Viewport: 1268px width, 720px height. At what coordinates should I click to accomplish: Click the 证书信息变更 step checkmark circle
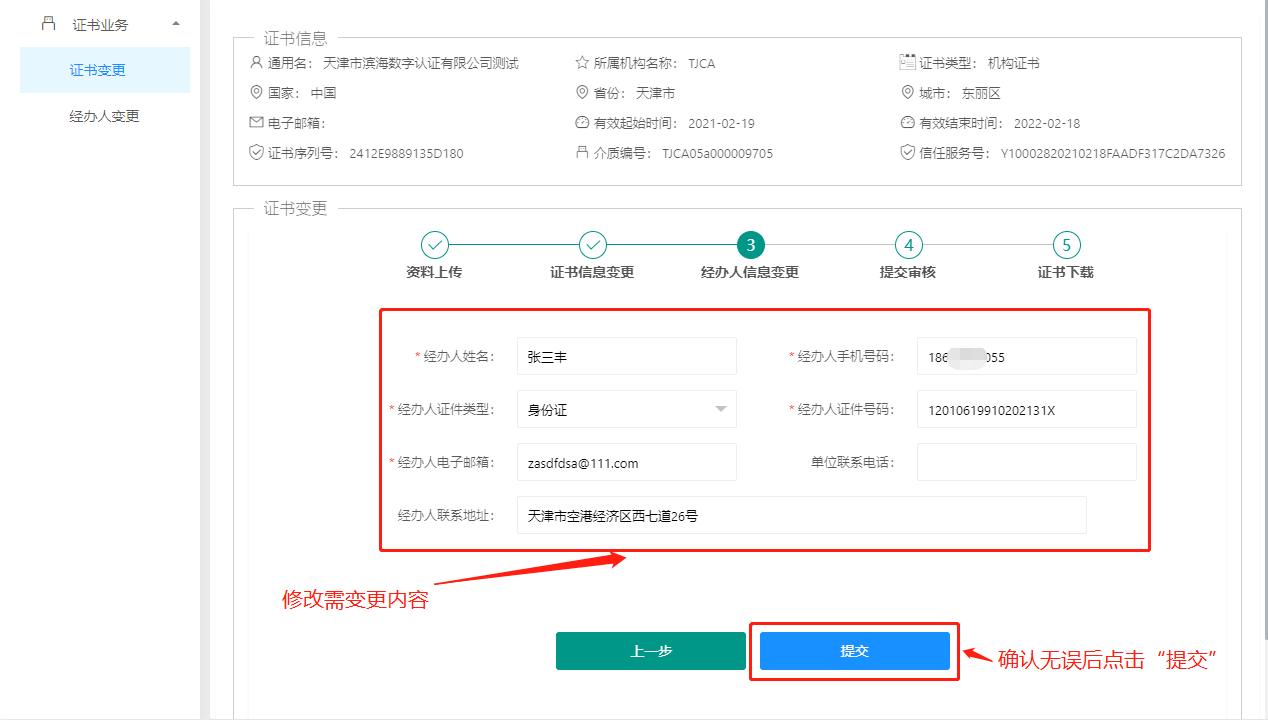[x=592, y=245]
